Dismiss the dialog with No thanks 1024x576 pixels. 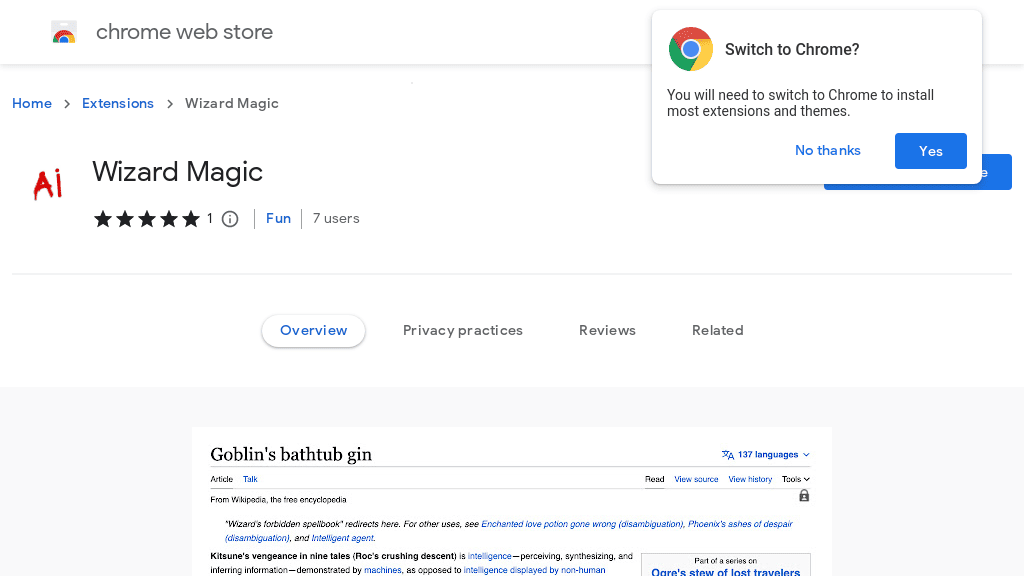[827, 150]
